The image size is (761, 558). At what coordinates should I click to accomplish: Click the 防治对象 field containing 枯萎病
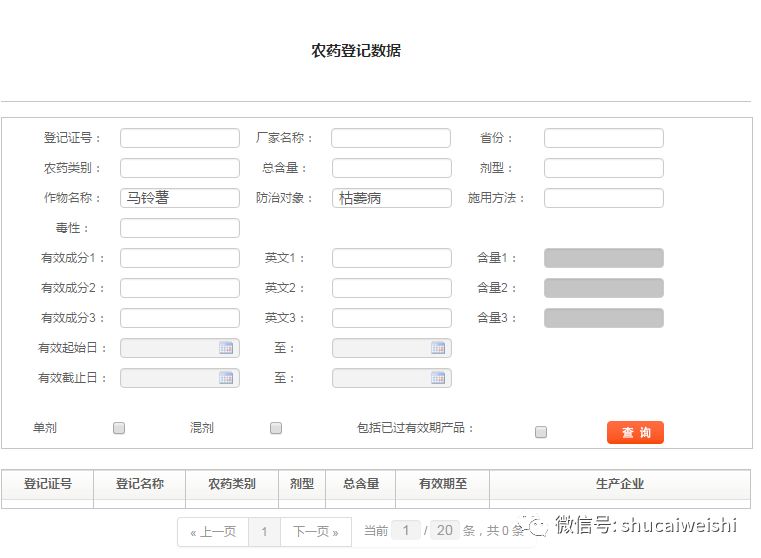(391, 198)
